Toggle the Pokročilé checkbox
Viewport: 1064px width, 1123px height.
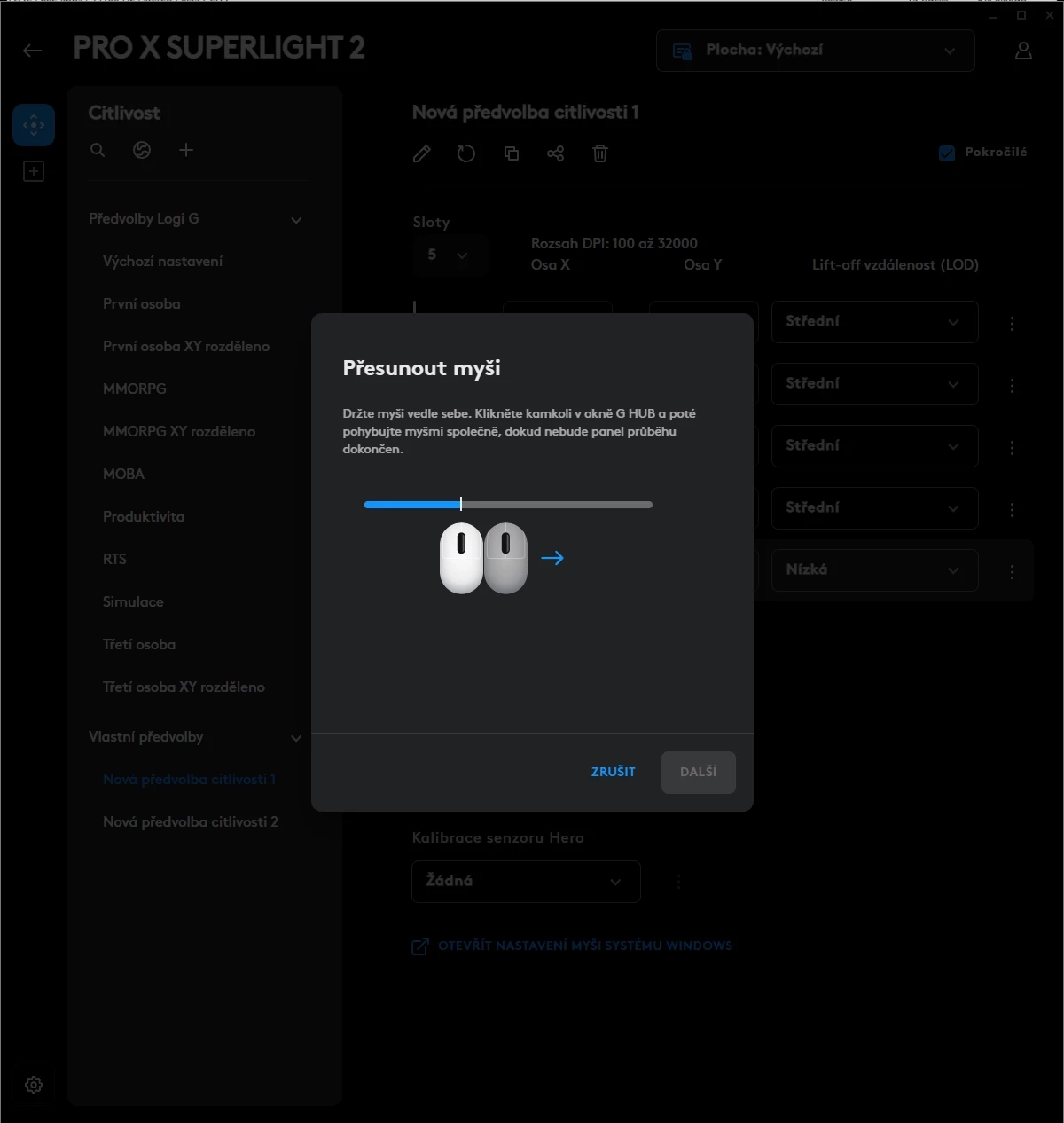947,153
